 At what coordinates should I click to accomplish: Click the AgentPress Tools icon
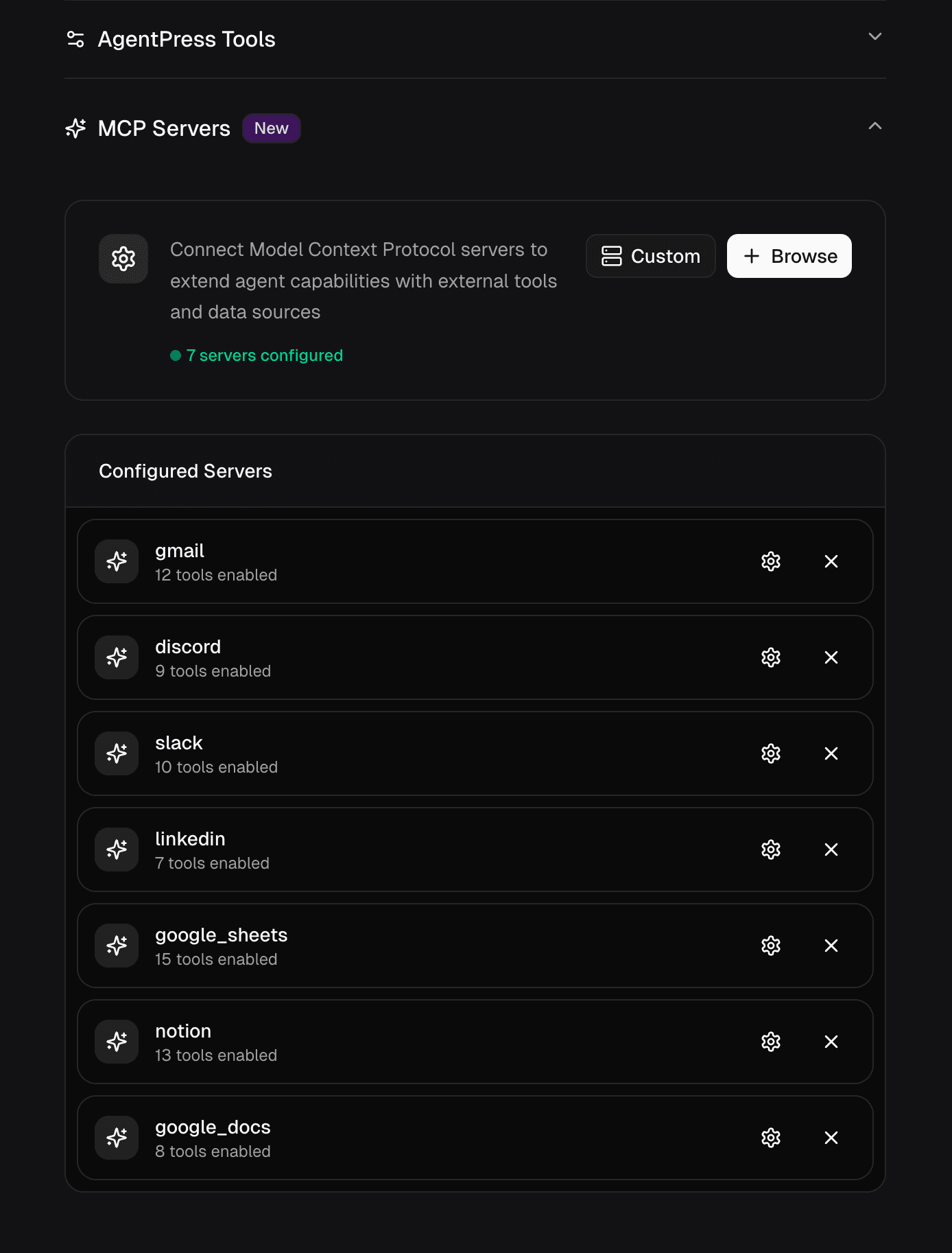[75, 38]
